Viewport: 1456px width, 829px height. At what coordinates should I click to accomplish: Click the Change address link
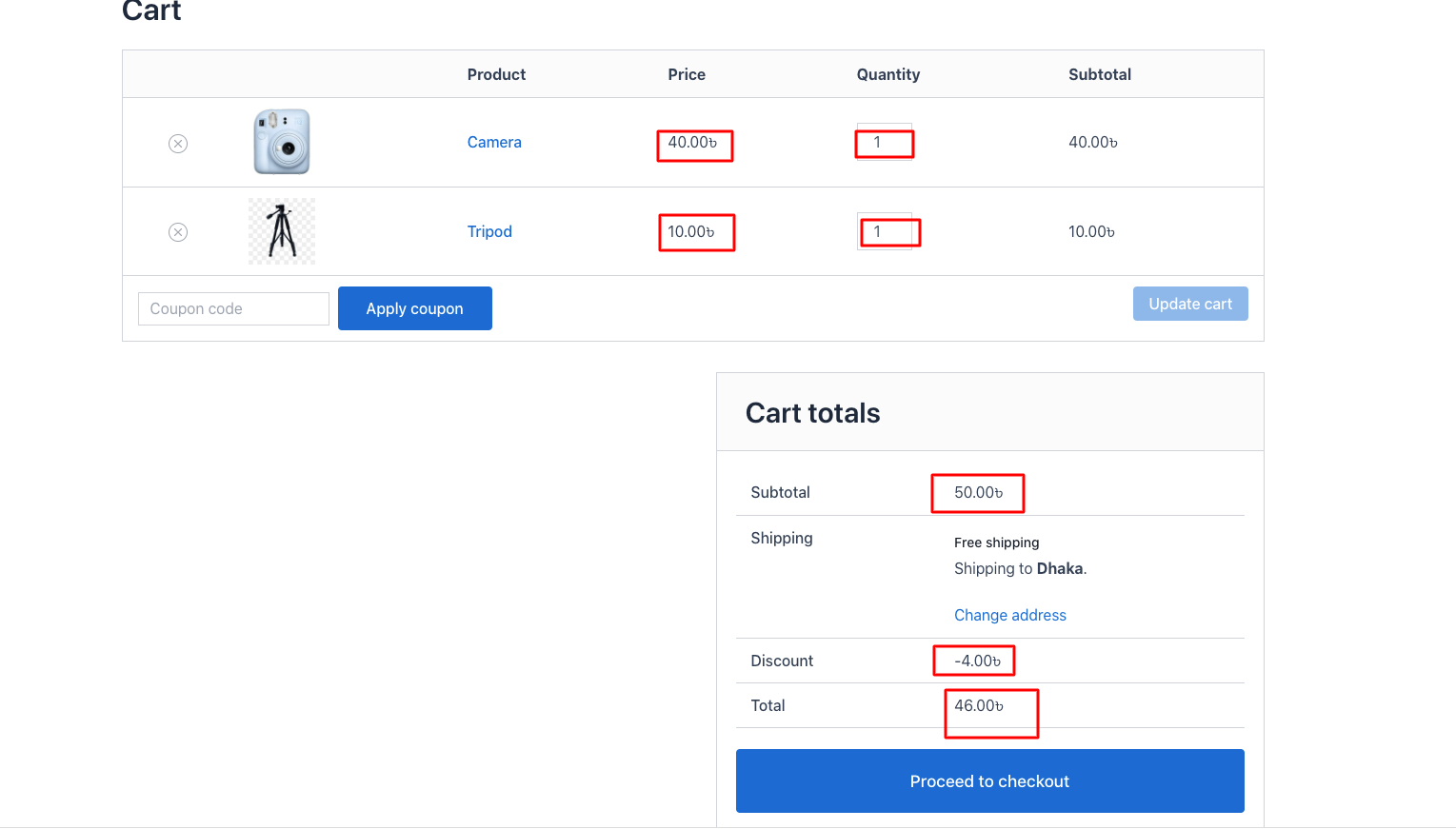coord(1010,615)
